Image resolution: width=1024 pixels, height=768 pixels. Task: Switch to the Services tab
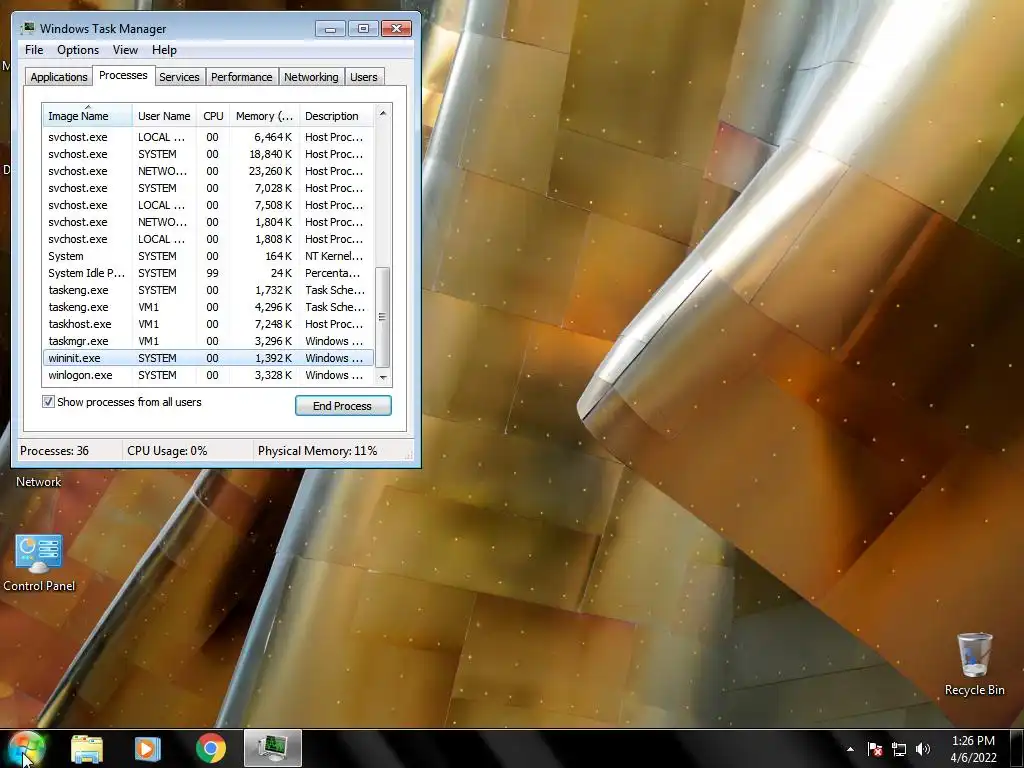pyautogui.click(x=179, y=77)
